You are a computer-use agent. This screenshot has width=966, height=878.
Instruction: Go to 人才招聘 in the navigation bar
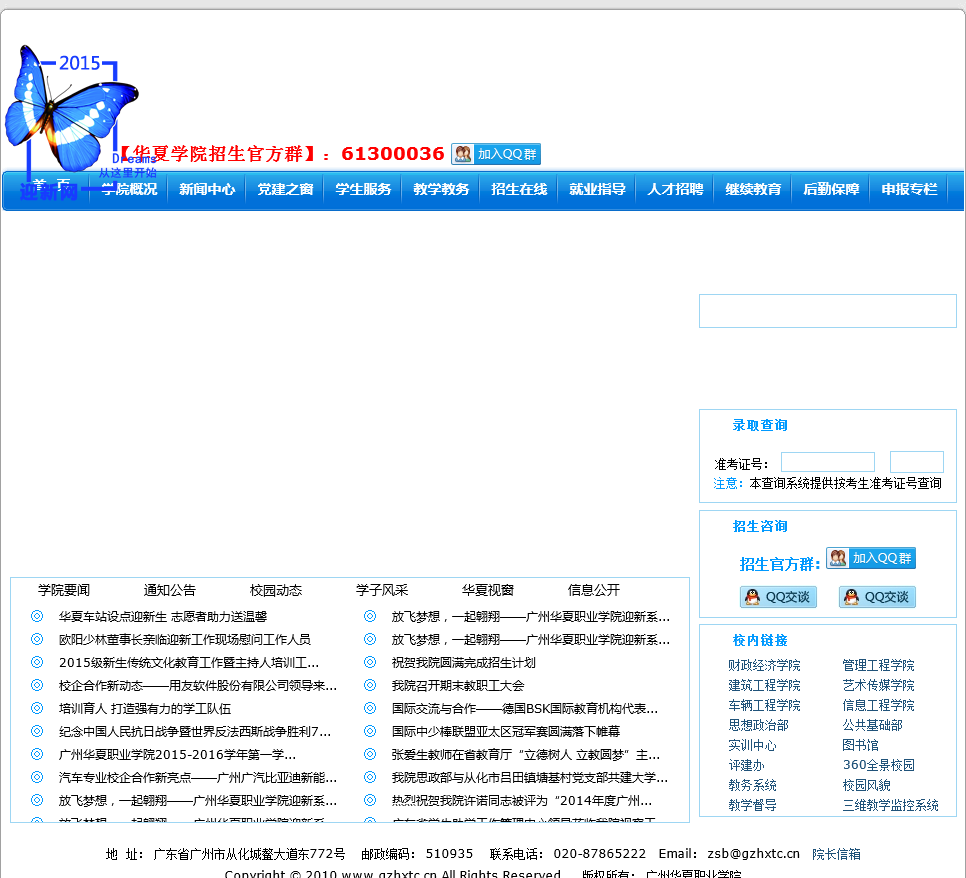[675, 189]
